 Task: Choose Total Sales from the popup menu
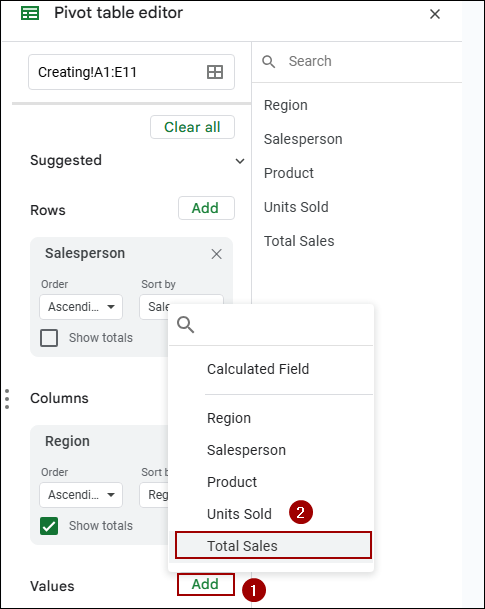[273, 546]
